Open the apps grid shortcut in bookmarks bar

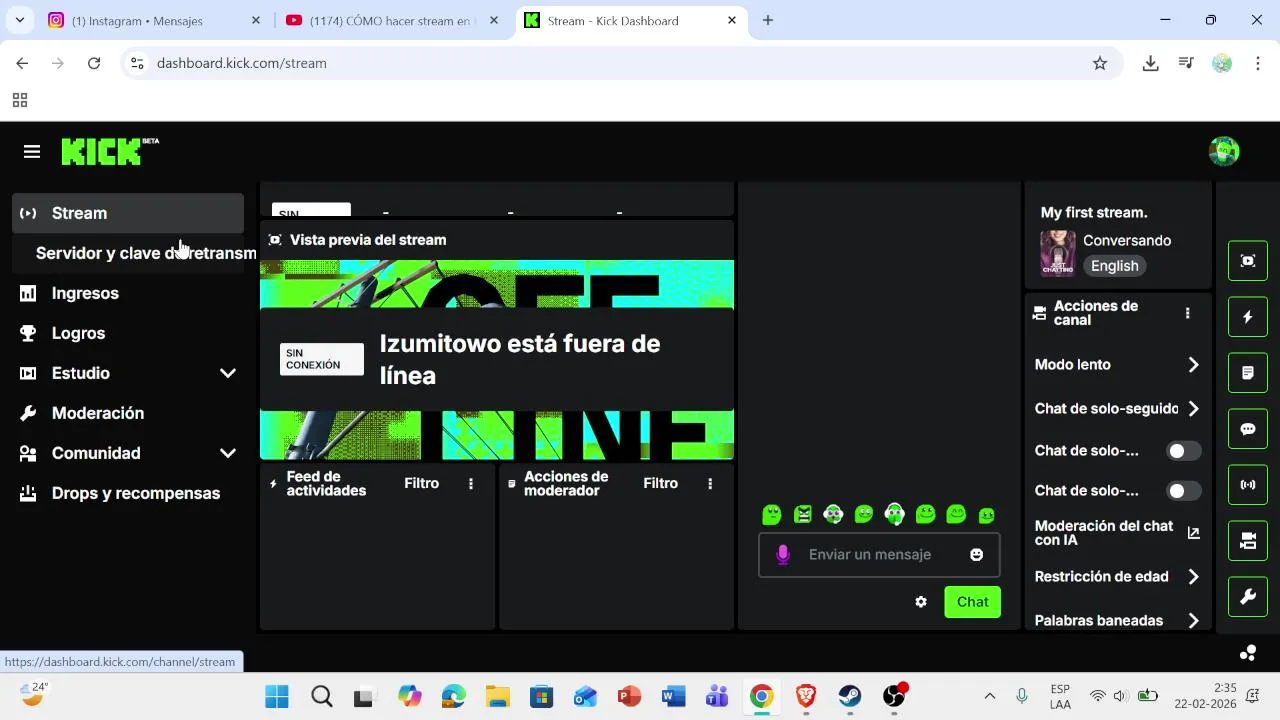coord(20,100)
